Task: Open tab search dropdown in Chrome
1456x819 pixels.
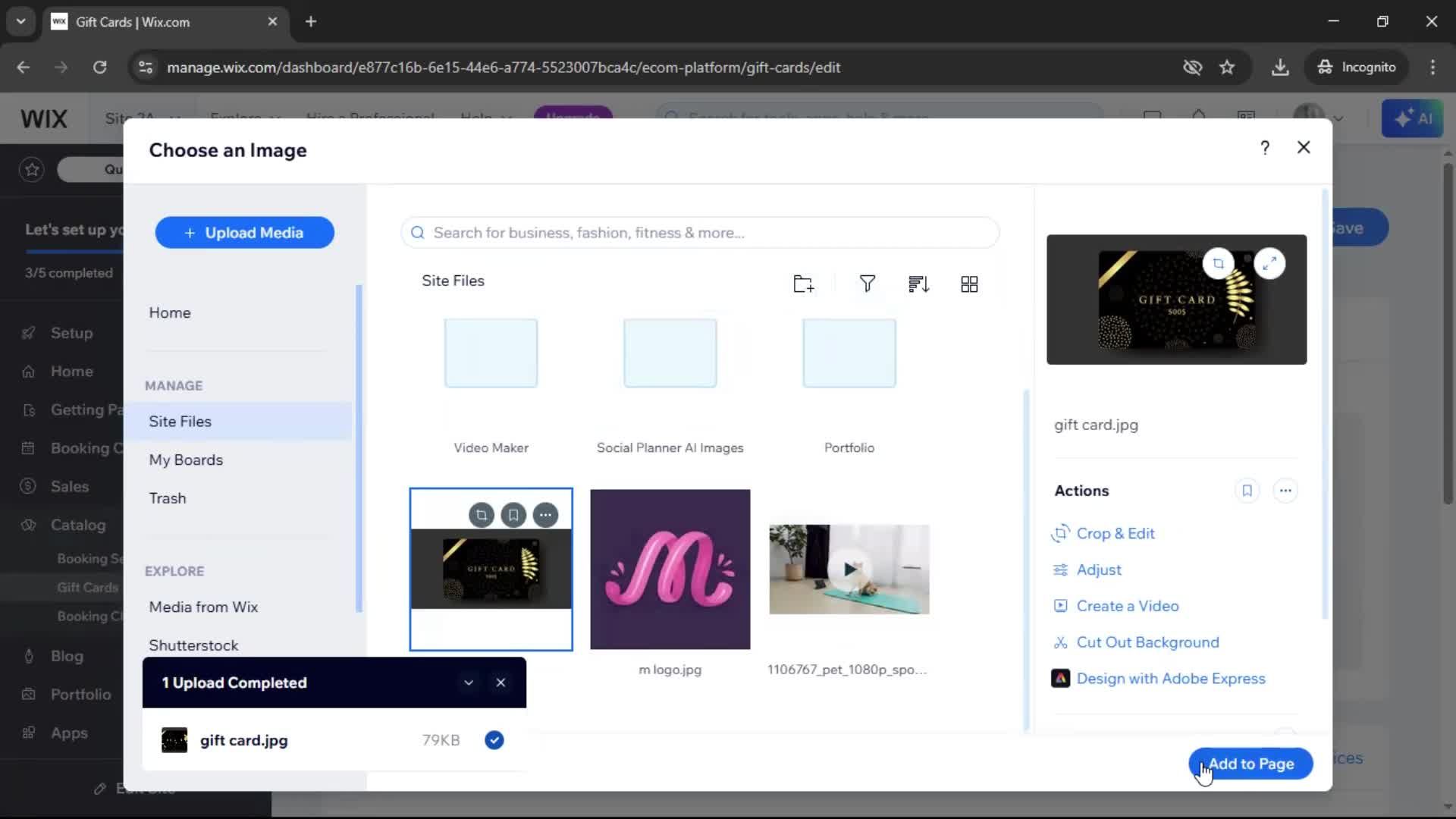Action: [21, 22]
